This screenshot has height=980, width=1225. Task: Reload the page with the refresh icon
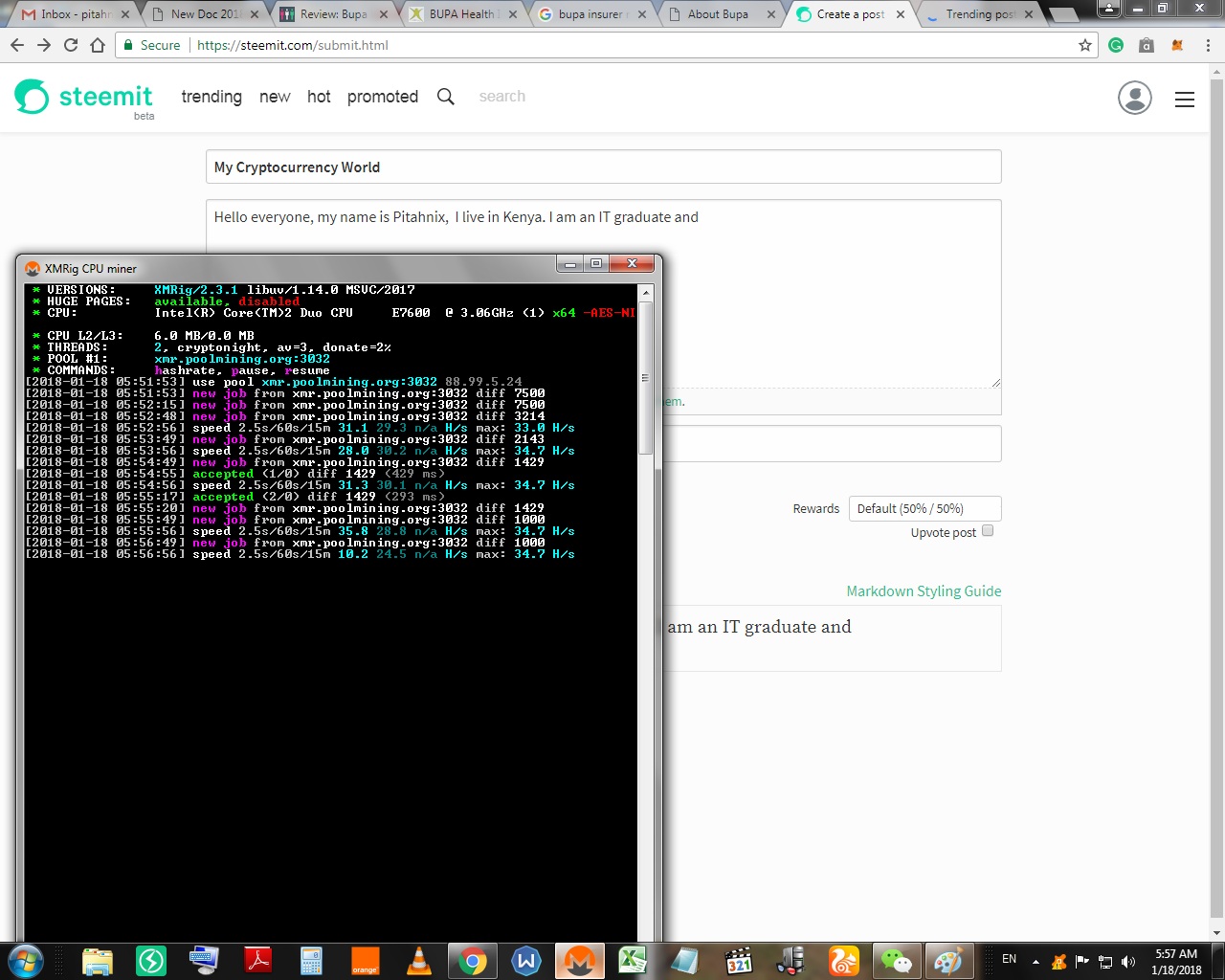tap(71, 45)
